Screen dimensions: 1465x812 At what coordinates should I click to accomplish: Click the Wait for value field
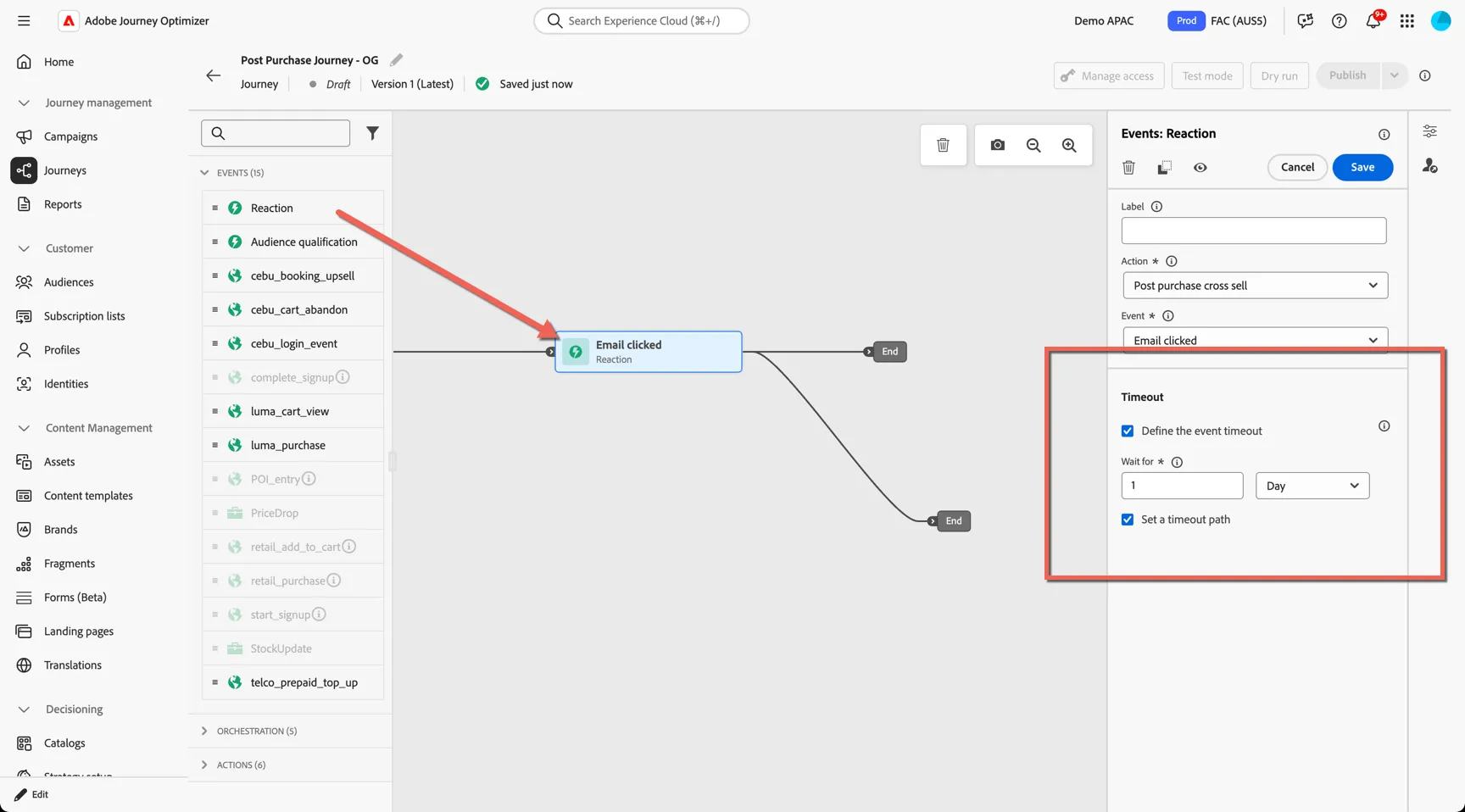click(1182, 486)
